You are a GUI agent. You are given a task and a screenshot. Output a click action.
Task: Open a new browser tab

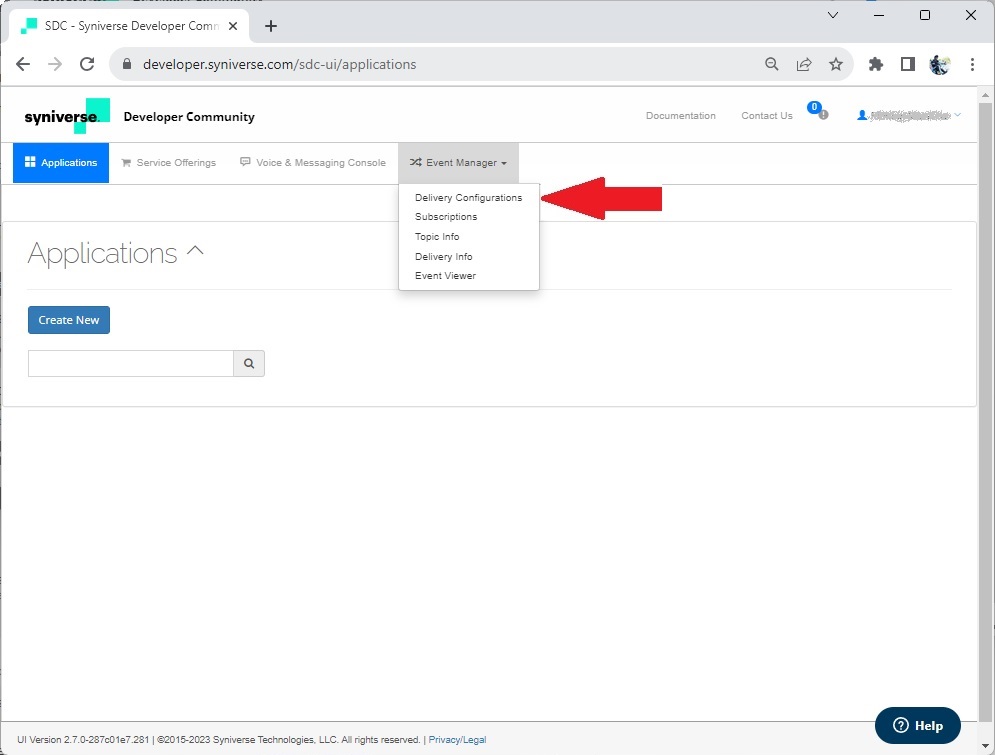tap(271, 26)
